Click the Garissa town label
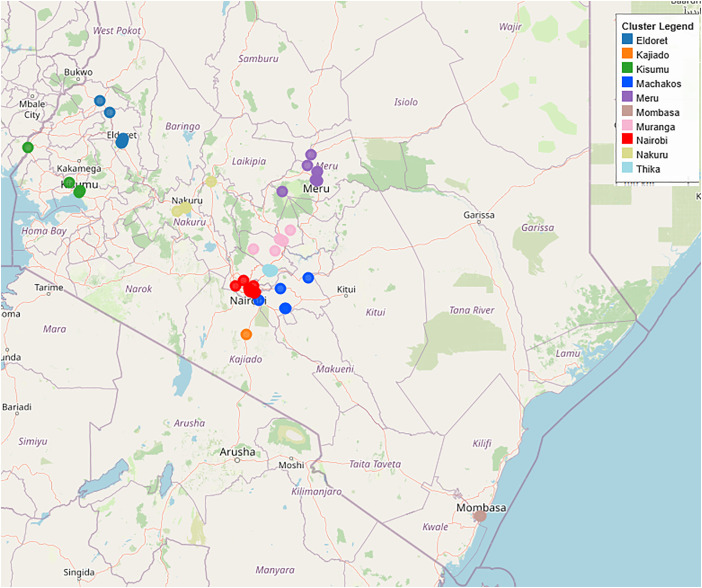This screenshot has height=588, width=702. (x=479, y=215)
